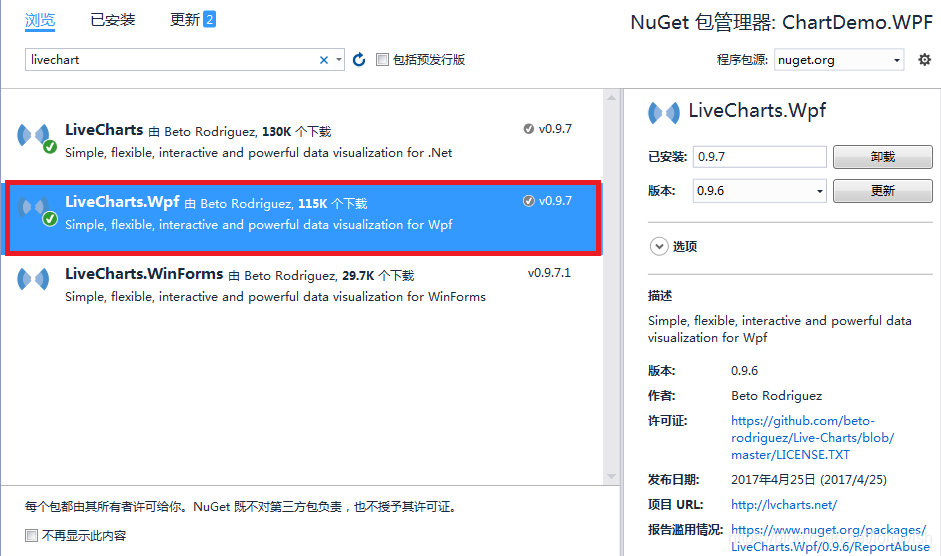
Task: Switch to the Browse tab
Action: click(40, 20)
